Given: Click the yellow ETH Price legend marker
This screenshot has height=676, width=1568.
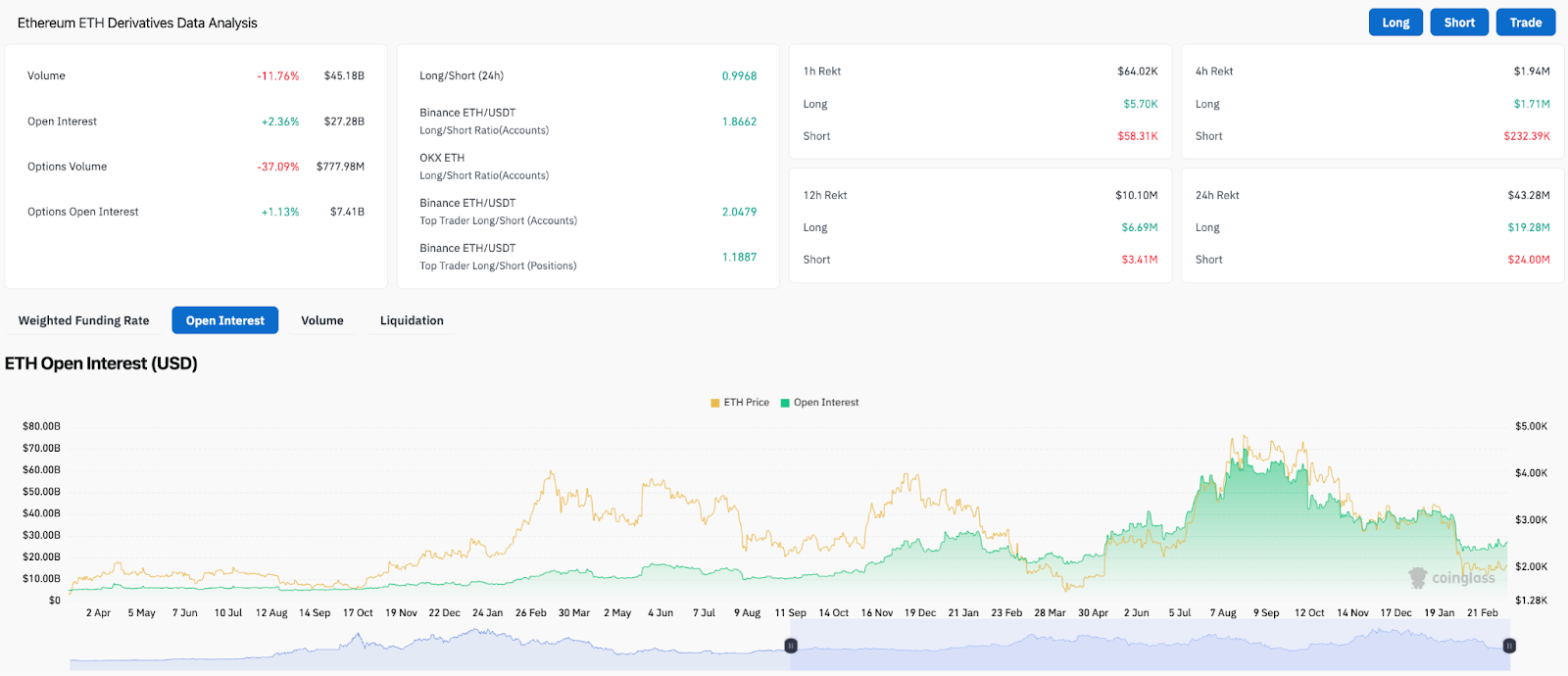Looking at the screenshot, I should [x=715, y=403].
